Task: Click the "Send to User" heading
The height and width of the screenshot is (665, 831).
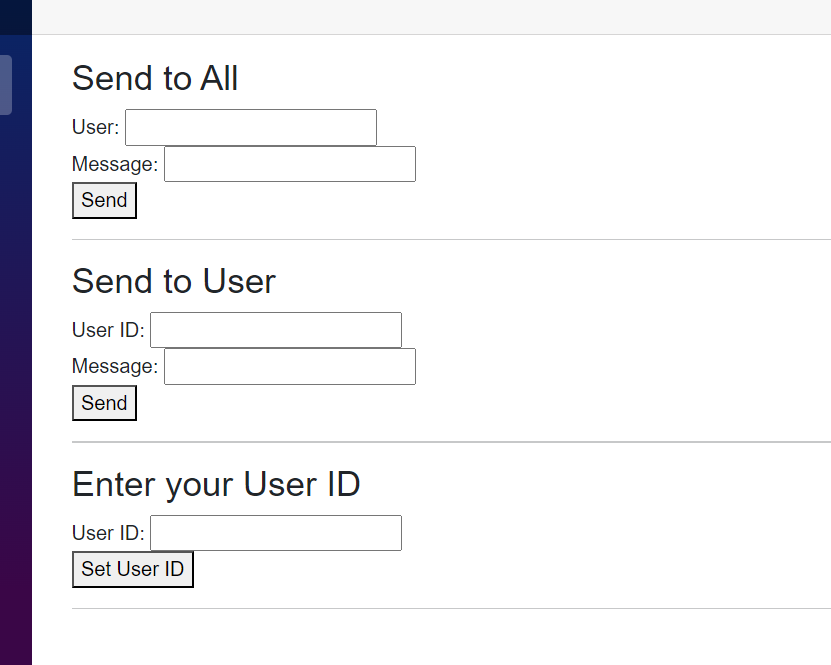Action: tap(173, 281)
